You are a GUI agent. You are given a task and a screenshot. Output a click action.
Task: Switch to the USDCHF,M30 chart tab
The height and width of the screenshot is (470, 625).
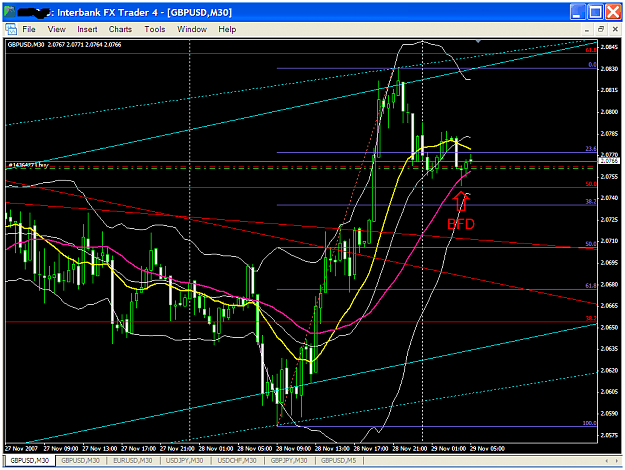237,460
